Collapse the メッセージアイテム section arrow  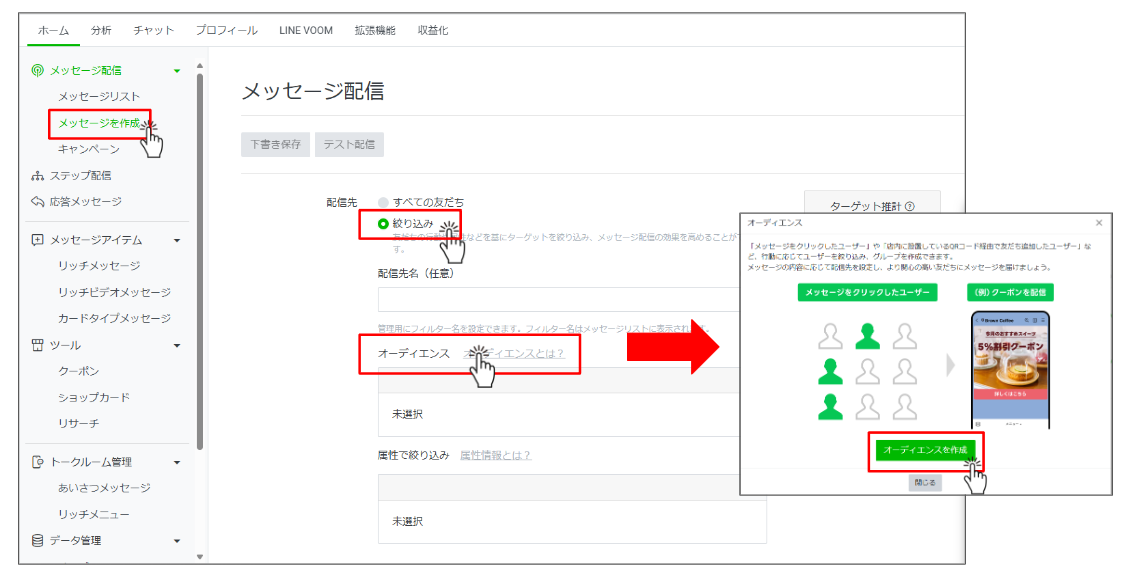tap(177, 240)
